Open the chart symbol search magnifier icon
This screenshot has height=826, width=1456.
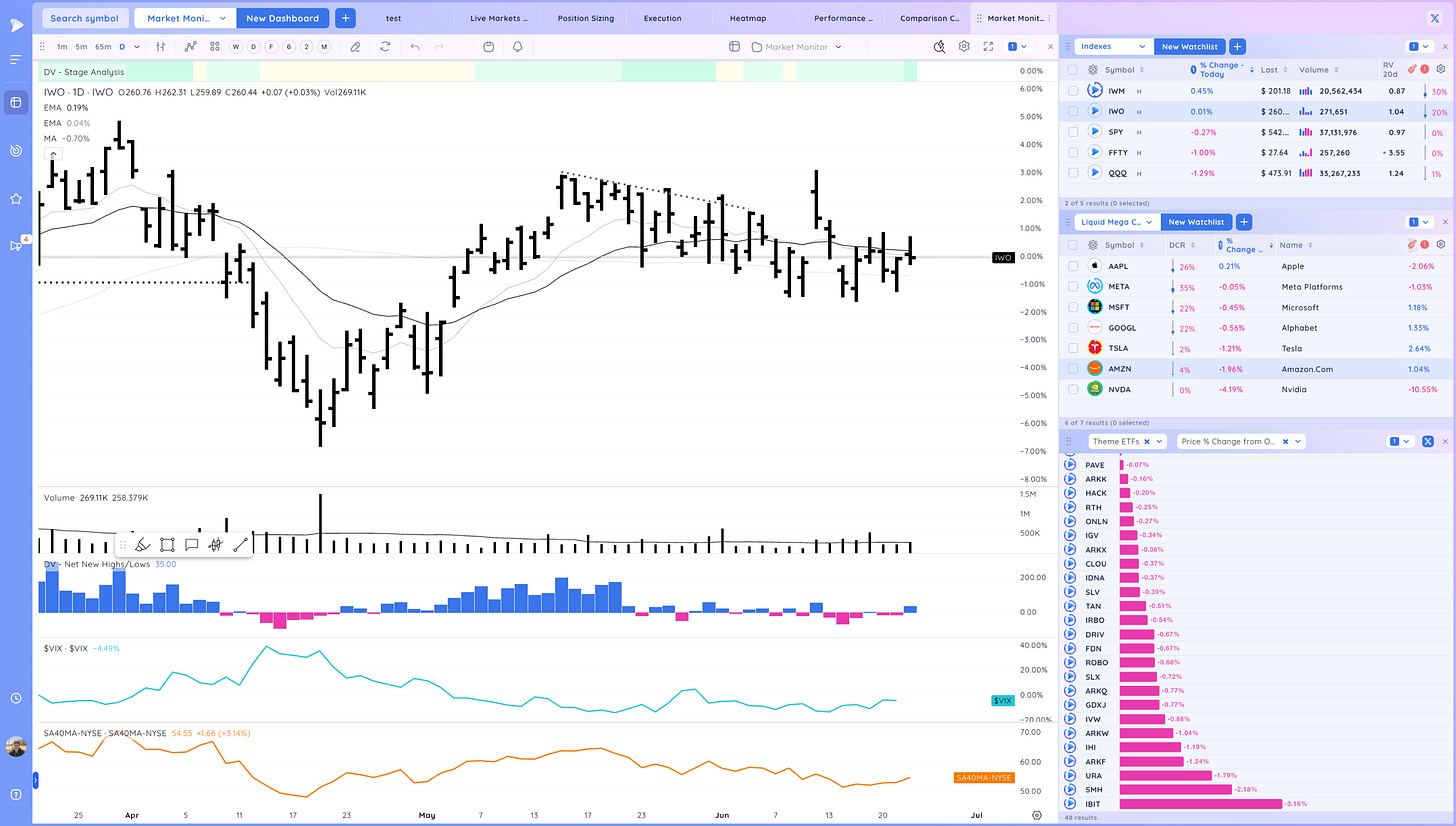coord(939,46)
